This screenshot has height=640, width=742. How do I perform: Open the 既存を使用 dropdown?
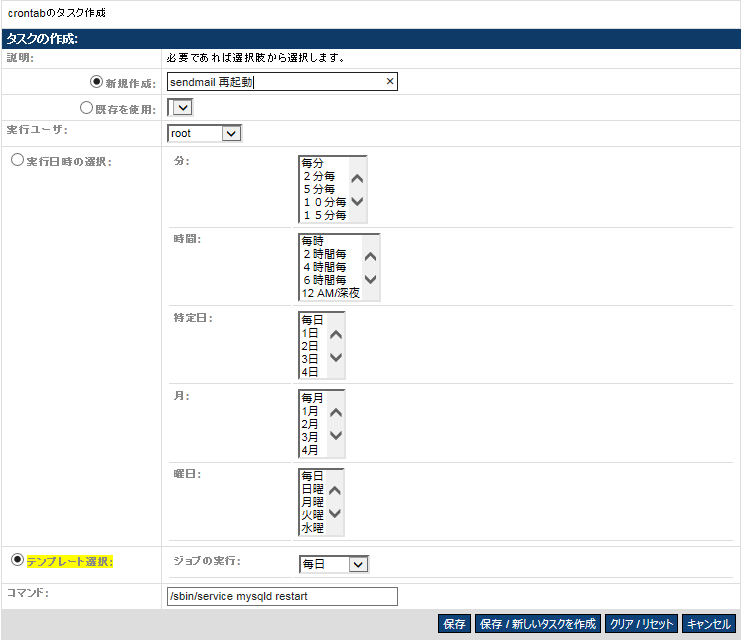click(181, 107)
